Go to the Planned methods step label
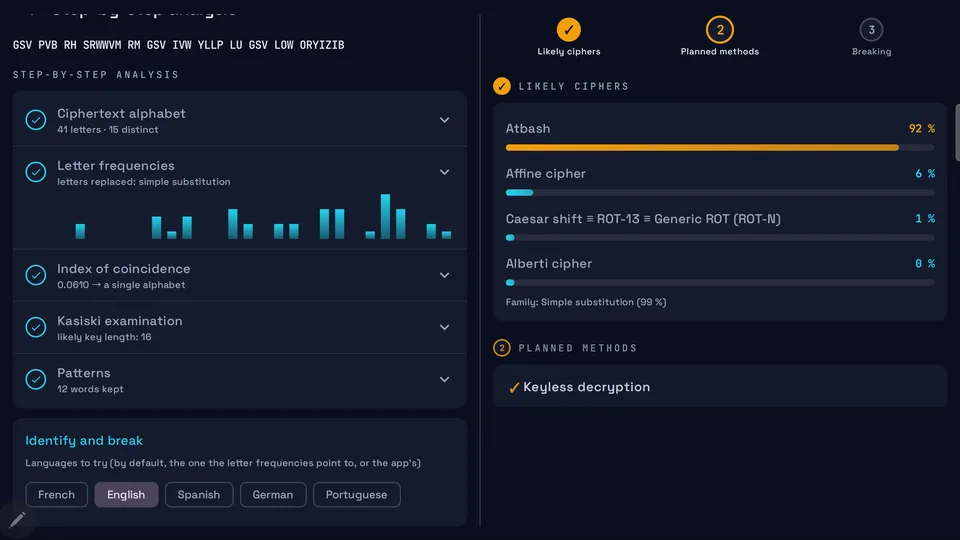Screen dimensions: 960x540 coord(719,51)
